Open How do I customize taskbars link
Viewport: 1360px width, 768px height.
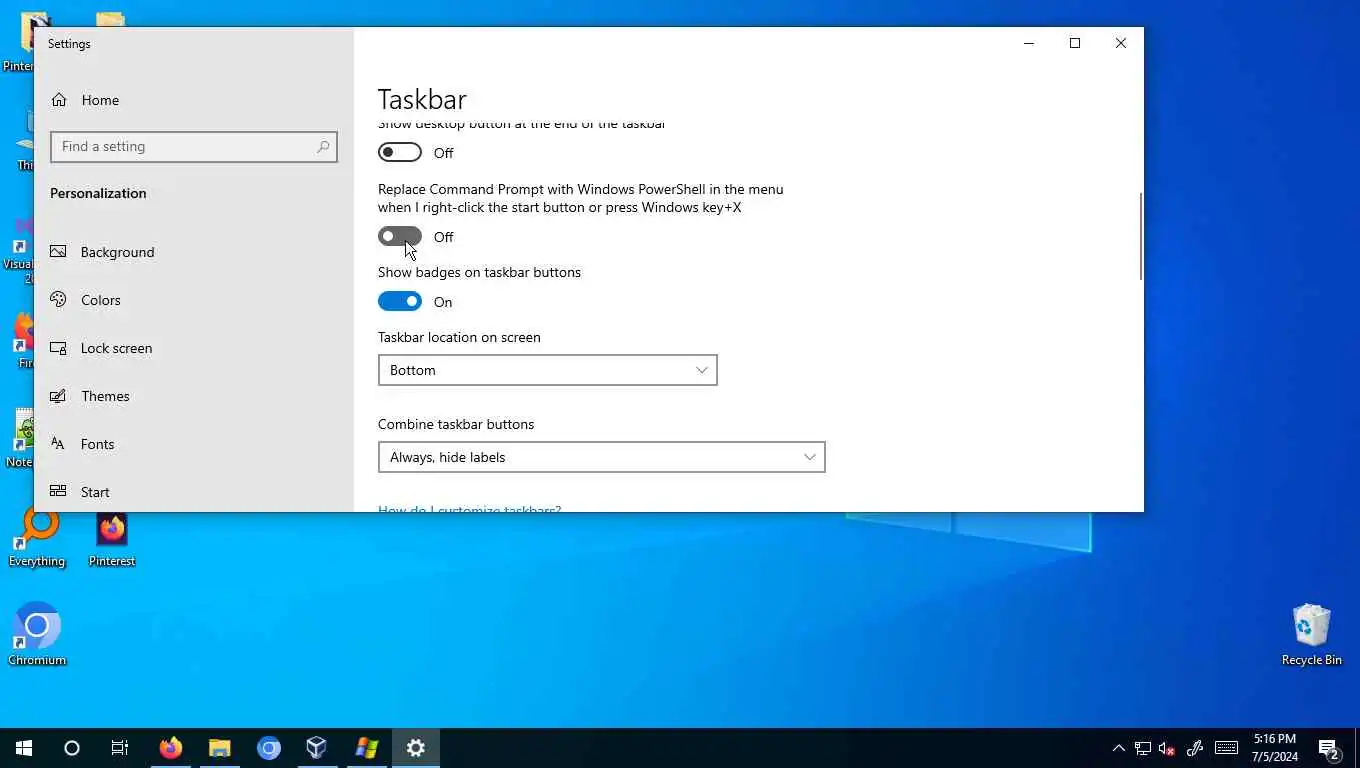point(469,509)
